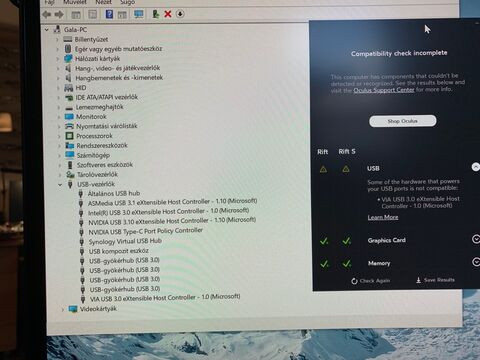Select Számítógép category
This screenshot has width=480, height=360.
pyautogui.click(x=93, y=155)
